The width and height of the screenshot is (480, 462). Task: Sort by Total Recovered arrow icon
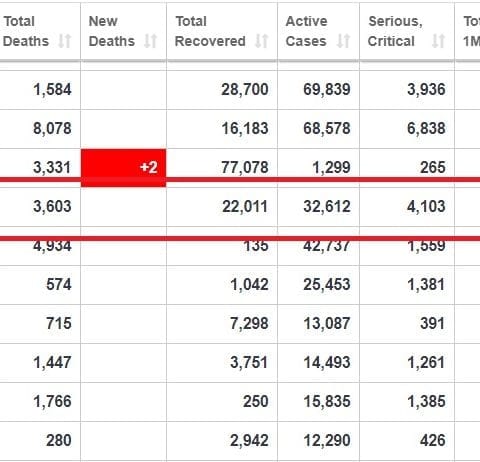[x=262, y=41]
